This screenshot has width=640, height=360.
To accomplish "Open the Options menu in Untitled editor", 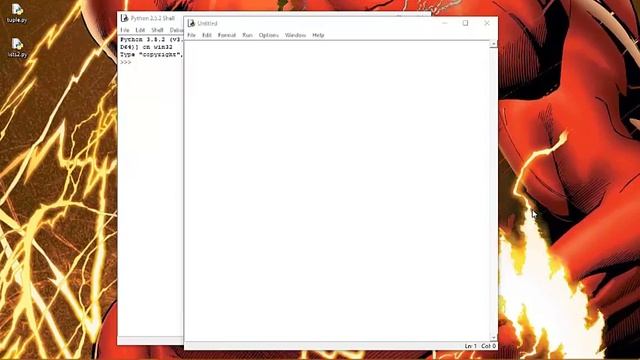I will tap(269, 35).
